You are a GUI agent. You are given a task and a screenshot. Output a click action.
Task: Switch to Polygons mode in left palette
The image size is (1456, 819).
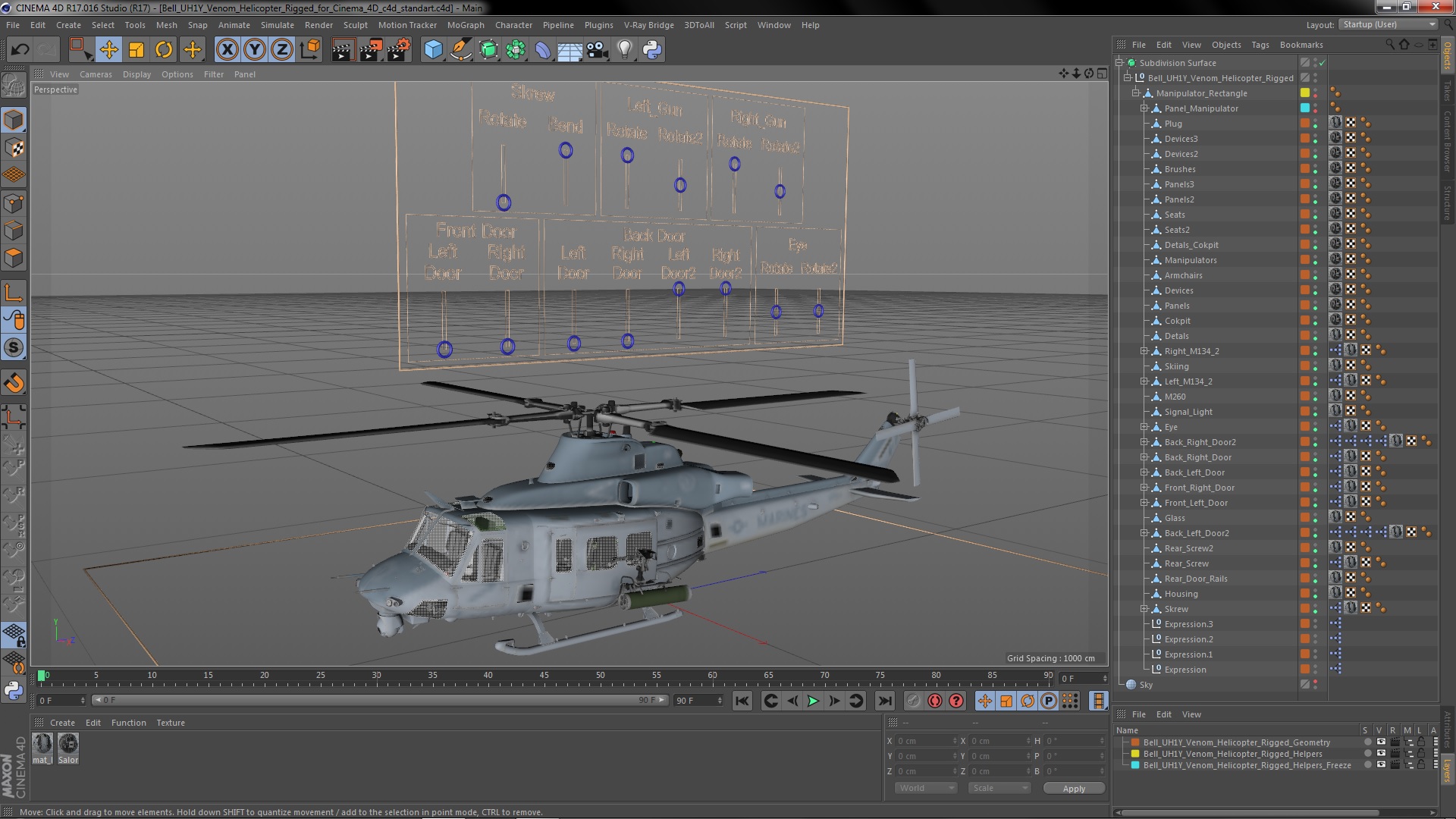14,259
